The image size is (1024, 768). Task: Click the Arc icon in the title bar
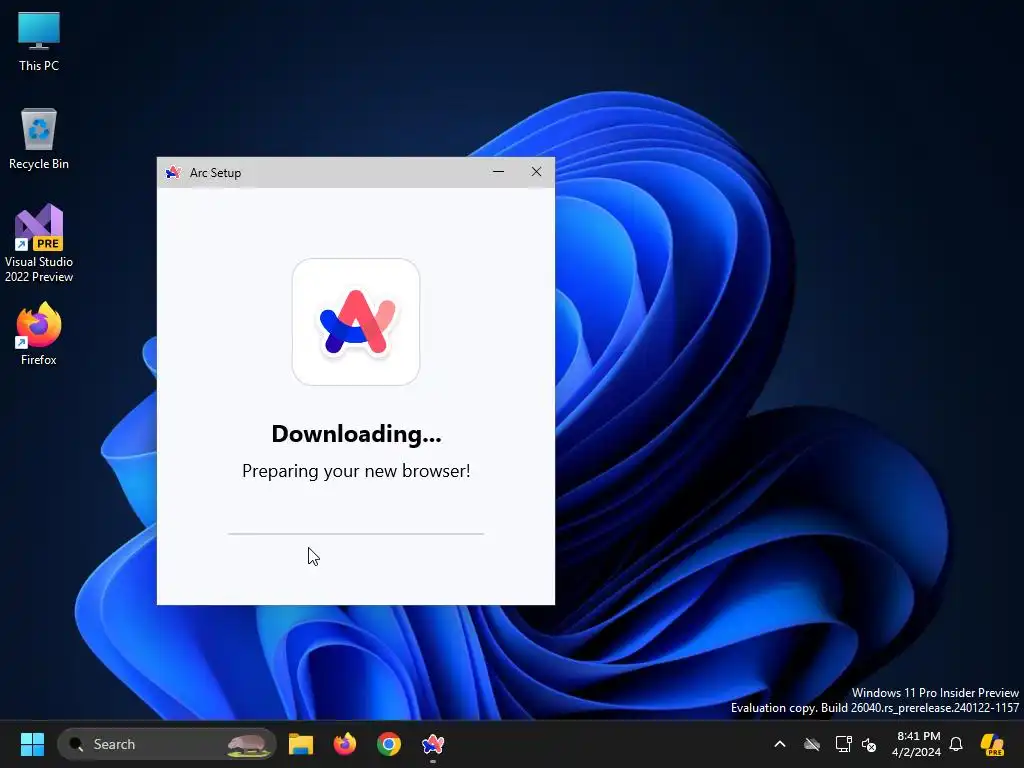[173, 172]
